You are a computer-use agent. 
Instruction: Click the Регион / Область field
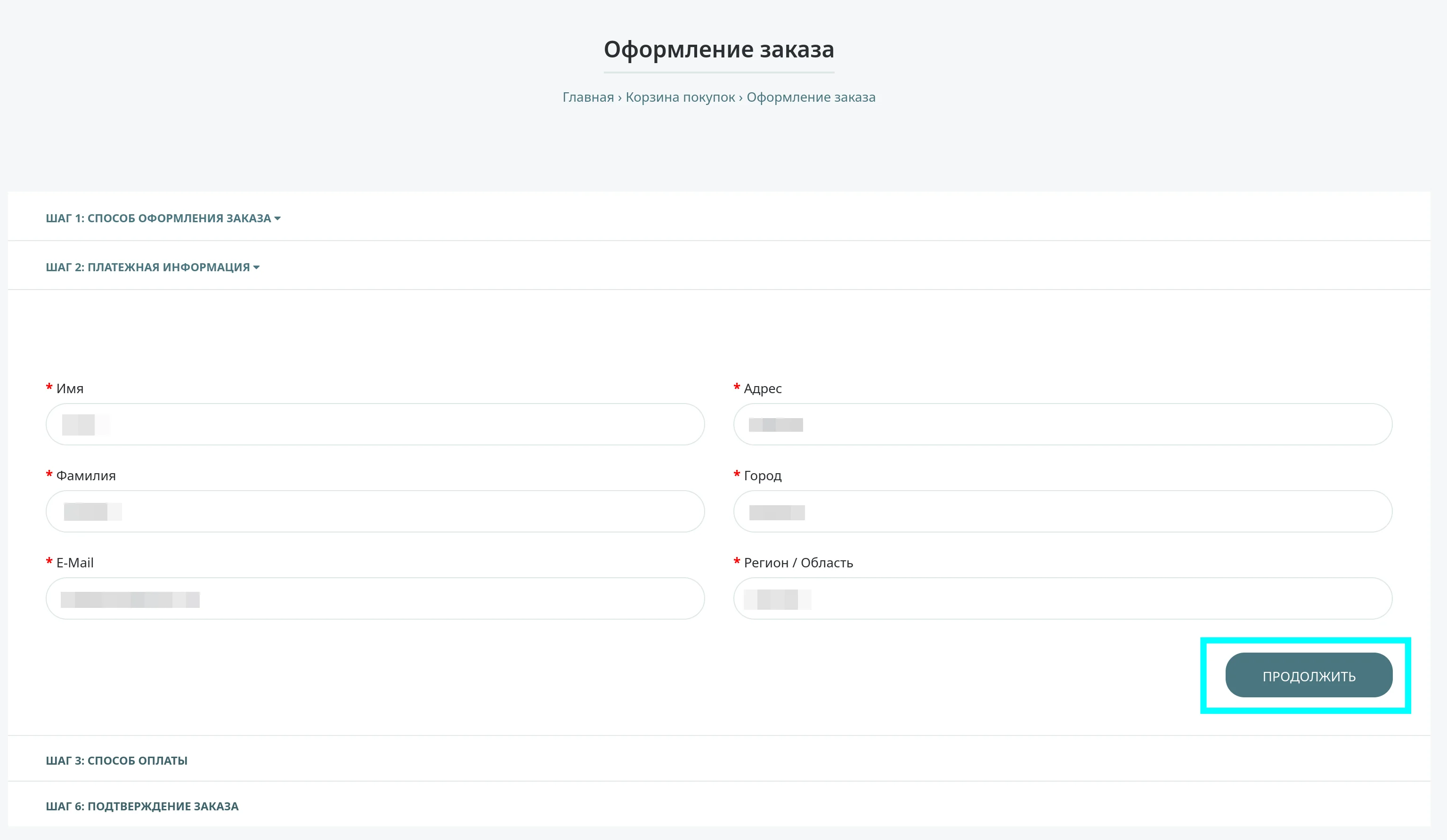click(x=1062, y=598)
